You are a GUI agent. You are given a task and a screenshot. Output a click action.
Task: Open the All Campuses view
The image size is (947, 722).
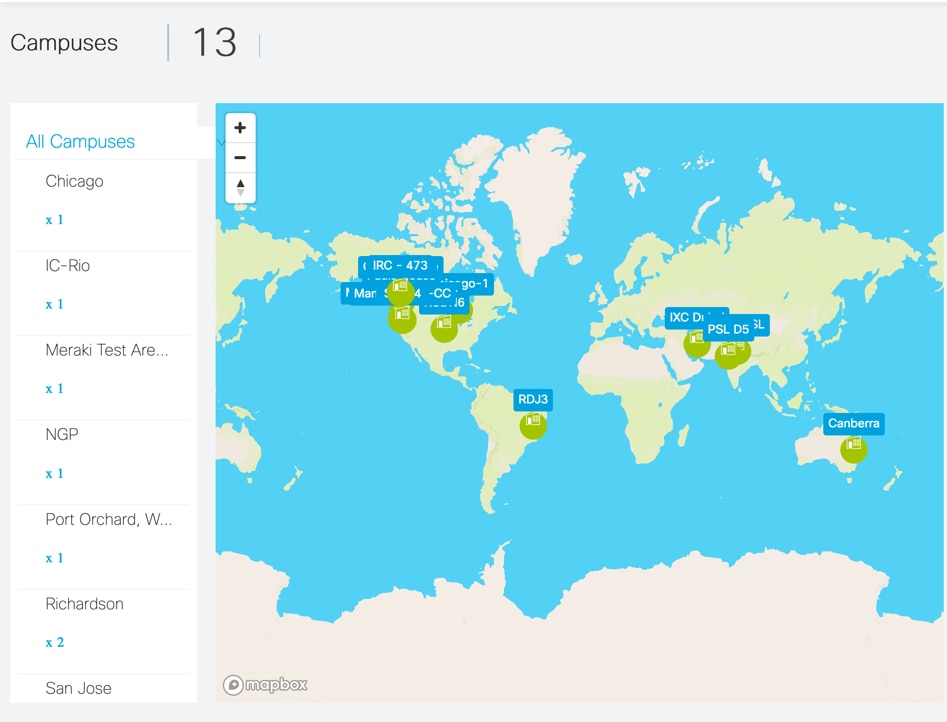(80, 142)
